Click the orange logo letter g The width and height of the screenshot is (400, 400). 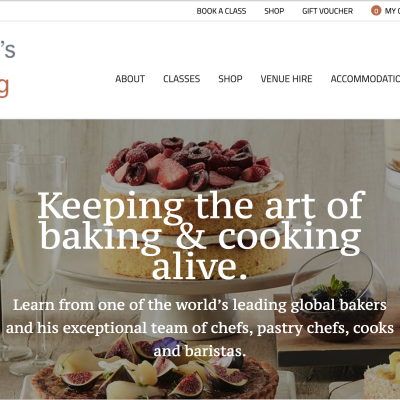4,87
